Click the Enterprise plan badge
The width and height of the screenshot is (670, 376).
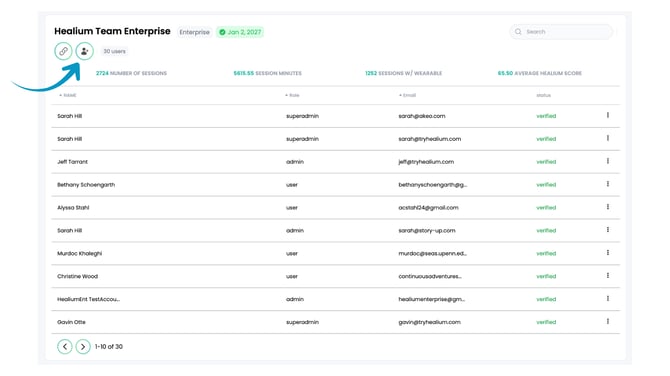pyautogui.click(x=194, y=32)
